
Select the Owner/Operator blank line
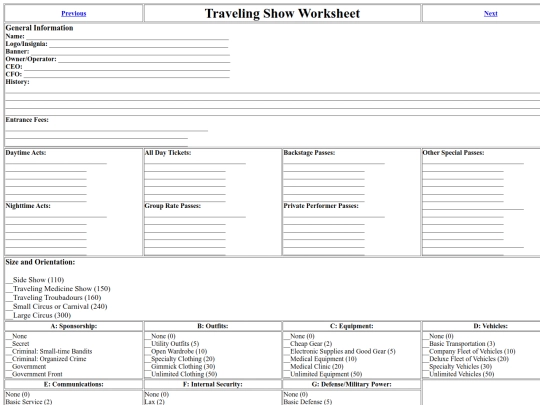144,61
